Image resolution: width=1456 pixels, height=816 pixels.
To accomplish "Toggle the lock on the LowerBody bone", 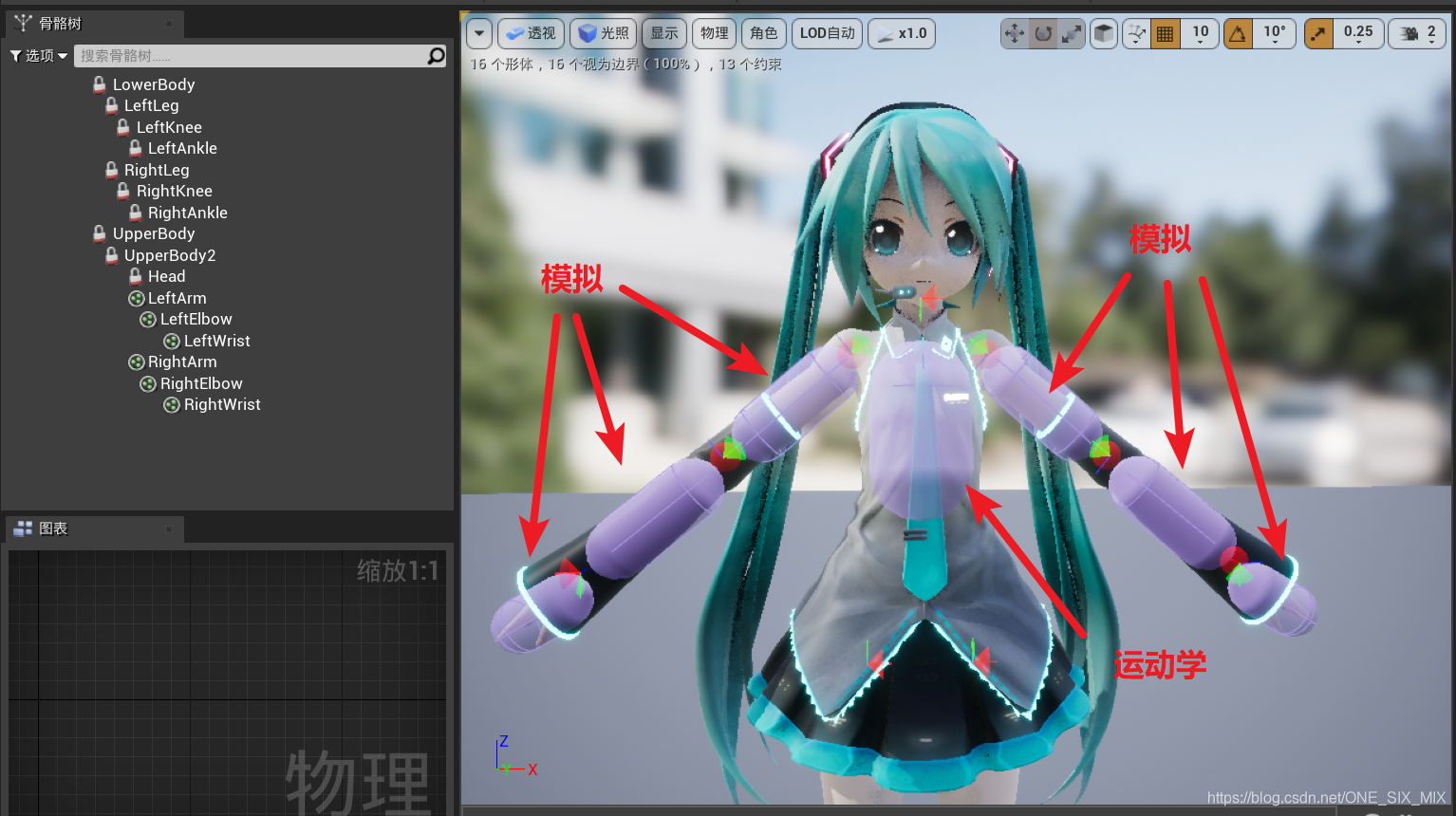I will pyautogui.click(x=100, y=84).
